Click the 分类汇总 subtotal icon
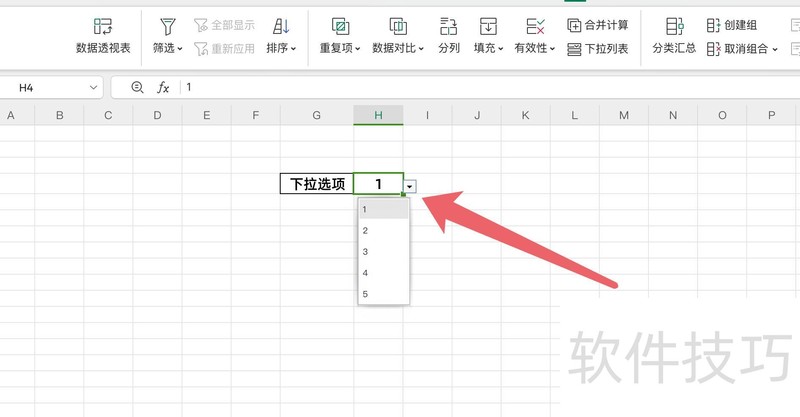 [674, 26]
